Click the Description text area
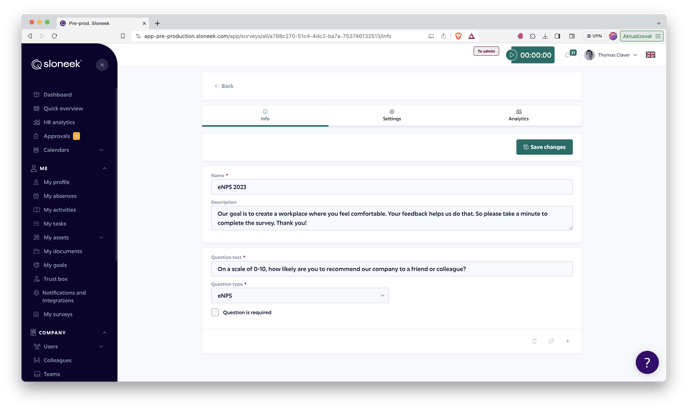 point(391,218)
